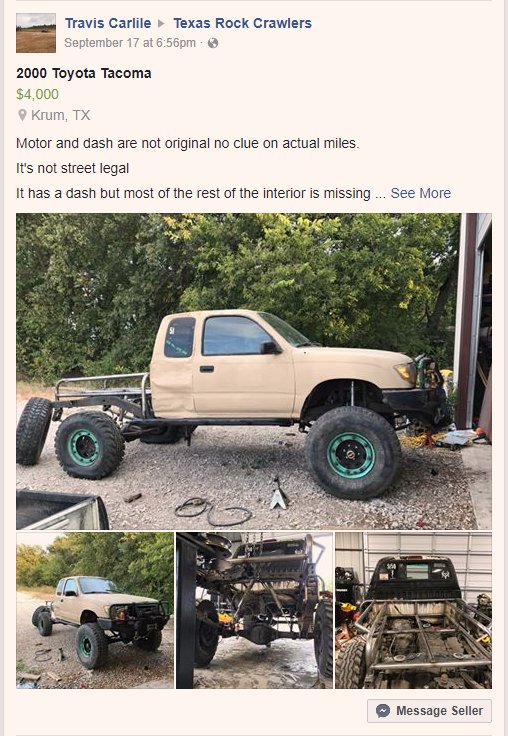Open the September 17 post timestamp
The height and width of the screenshot is (736, 508).
(130, 43)
